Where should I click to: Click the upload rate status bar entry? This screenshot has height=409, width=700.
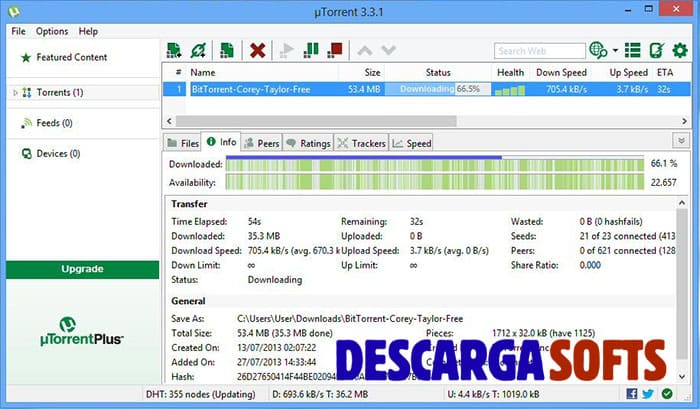494,394
